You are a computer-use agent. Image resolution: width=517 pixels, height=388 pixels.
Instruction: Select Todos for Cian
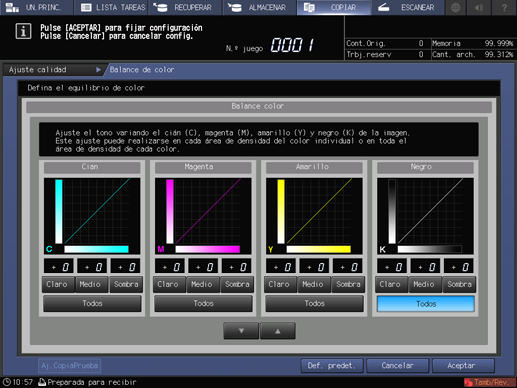(92, 303)
